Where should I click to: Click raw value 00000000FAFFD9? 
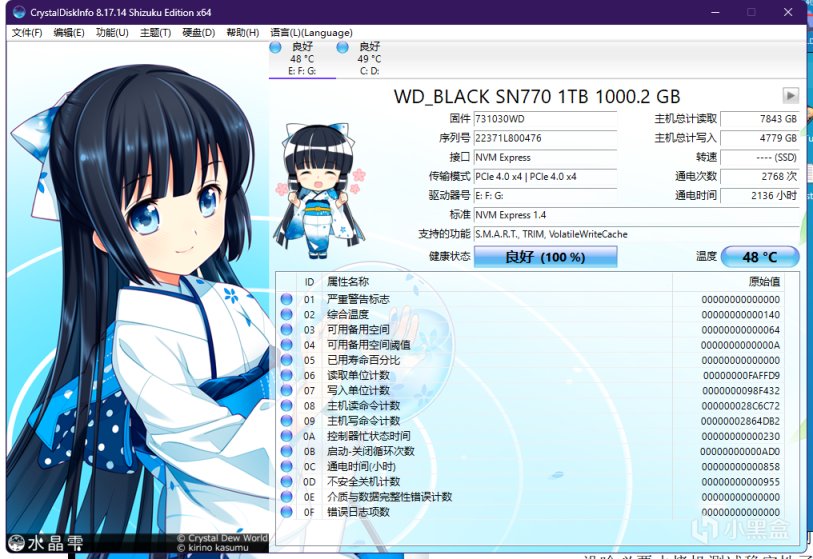[x=741, y=375]
